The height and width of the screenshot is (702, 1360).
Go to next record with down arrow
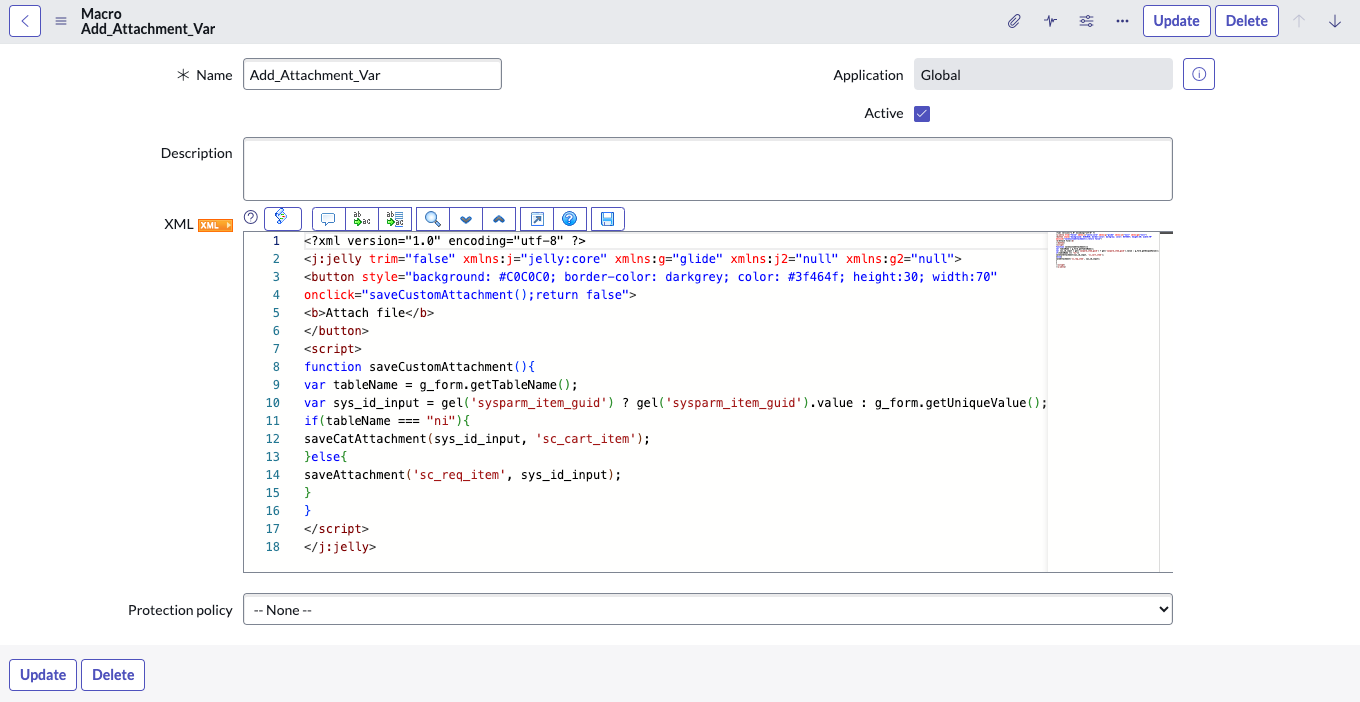(1335, 21)
